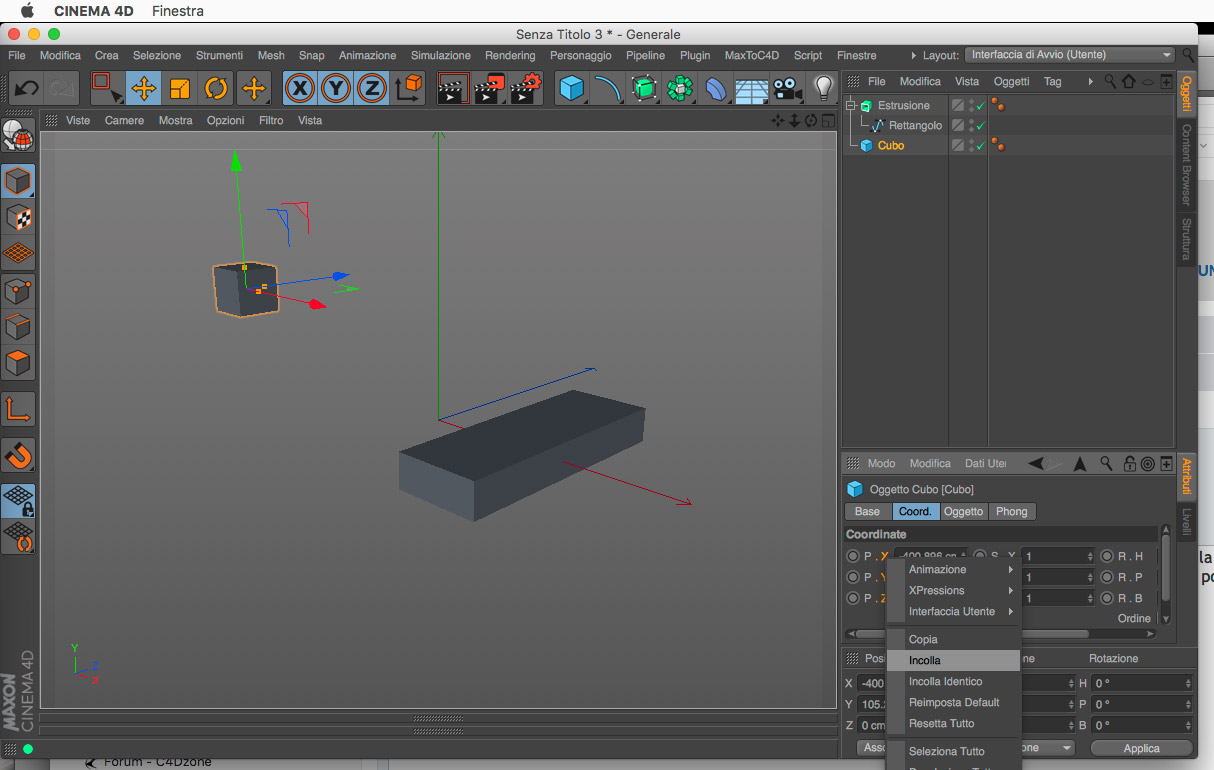Switch to Oggetto attribute tab
The image size is (1214, 770).
pos(964,511)
